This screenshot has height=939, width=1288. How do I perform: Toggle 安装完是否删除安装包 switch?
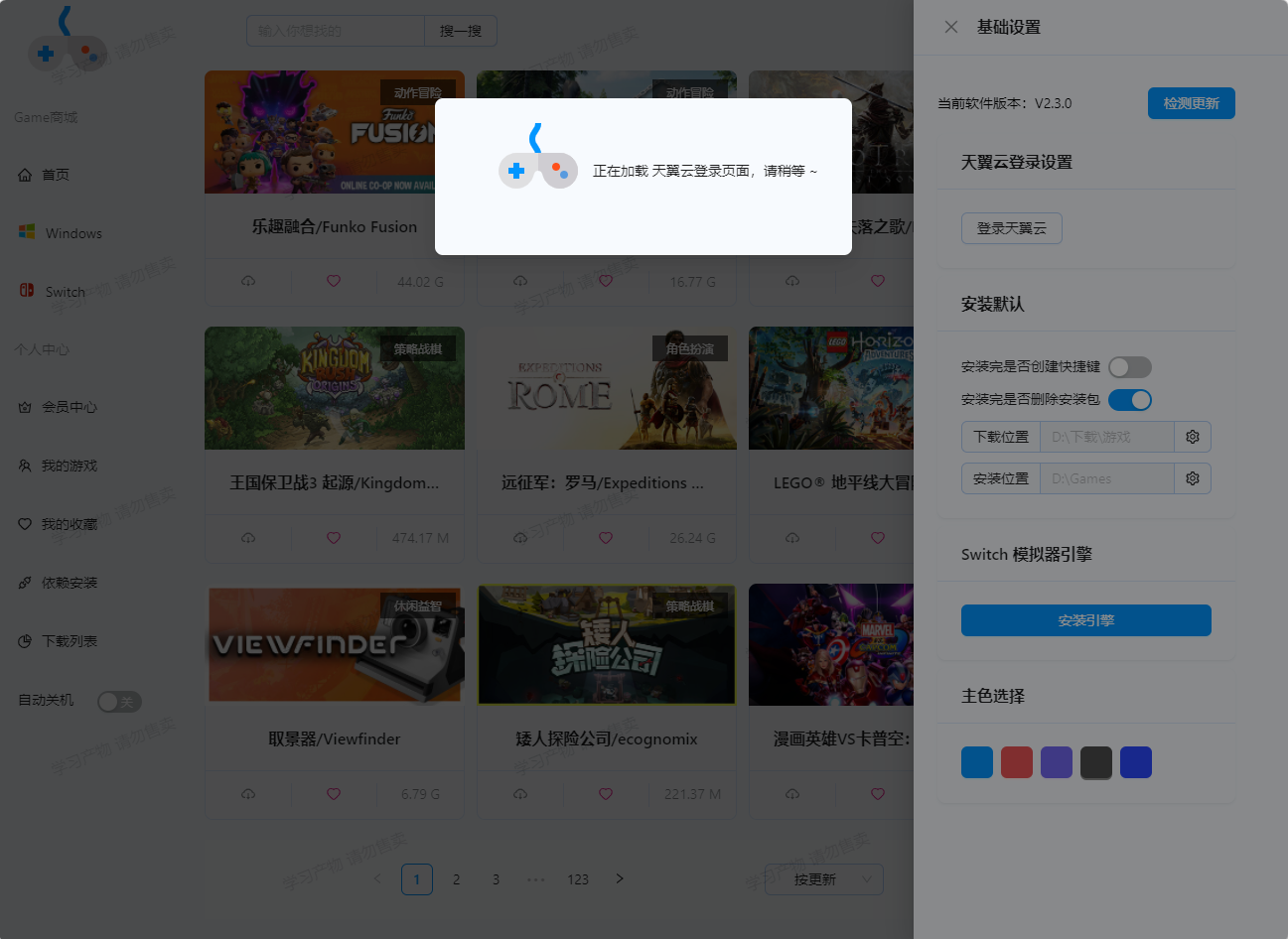pos(1129,400)
